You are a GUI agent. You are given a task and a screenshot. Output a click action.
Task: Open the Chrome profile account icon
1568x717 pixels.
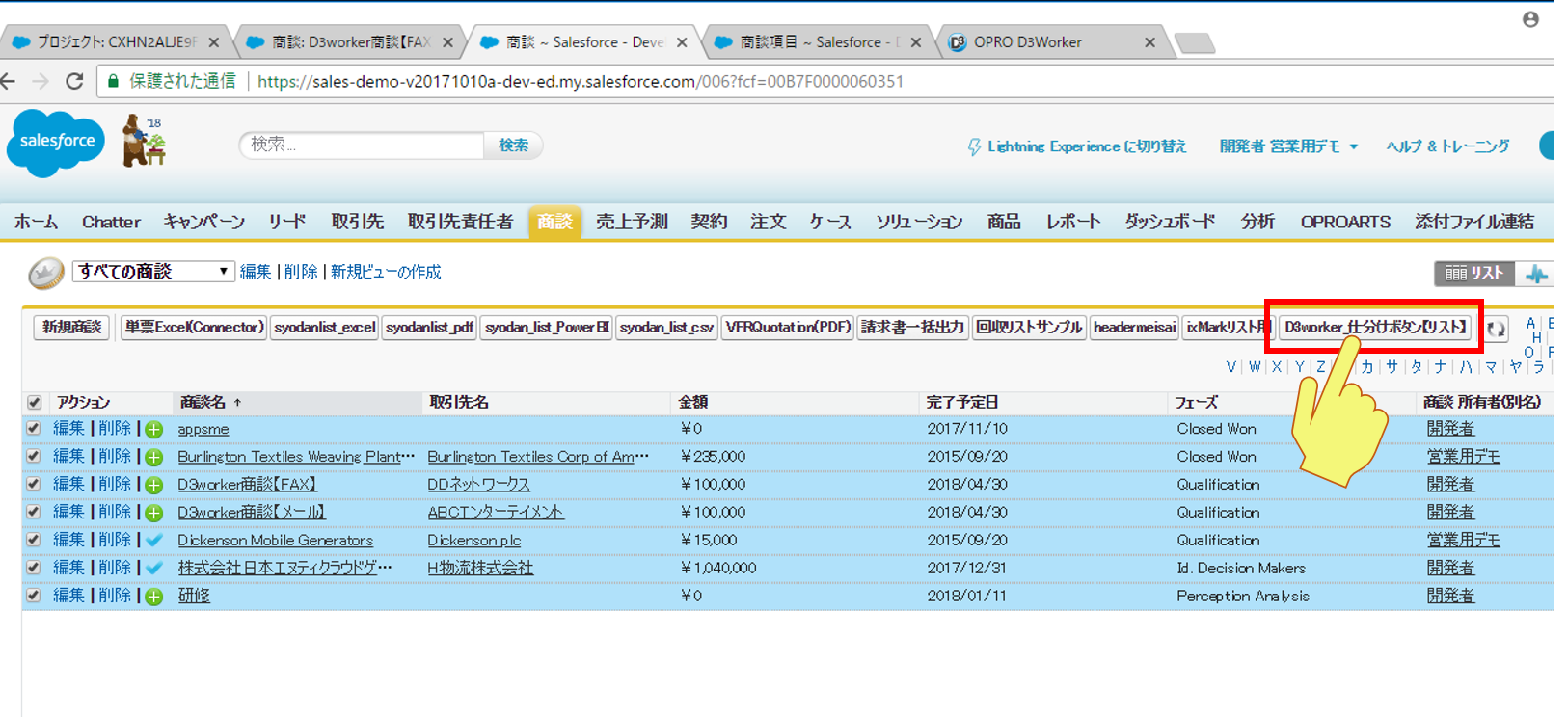pos(1530,19)
